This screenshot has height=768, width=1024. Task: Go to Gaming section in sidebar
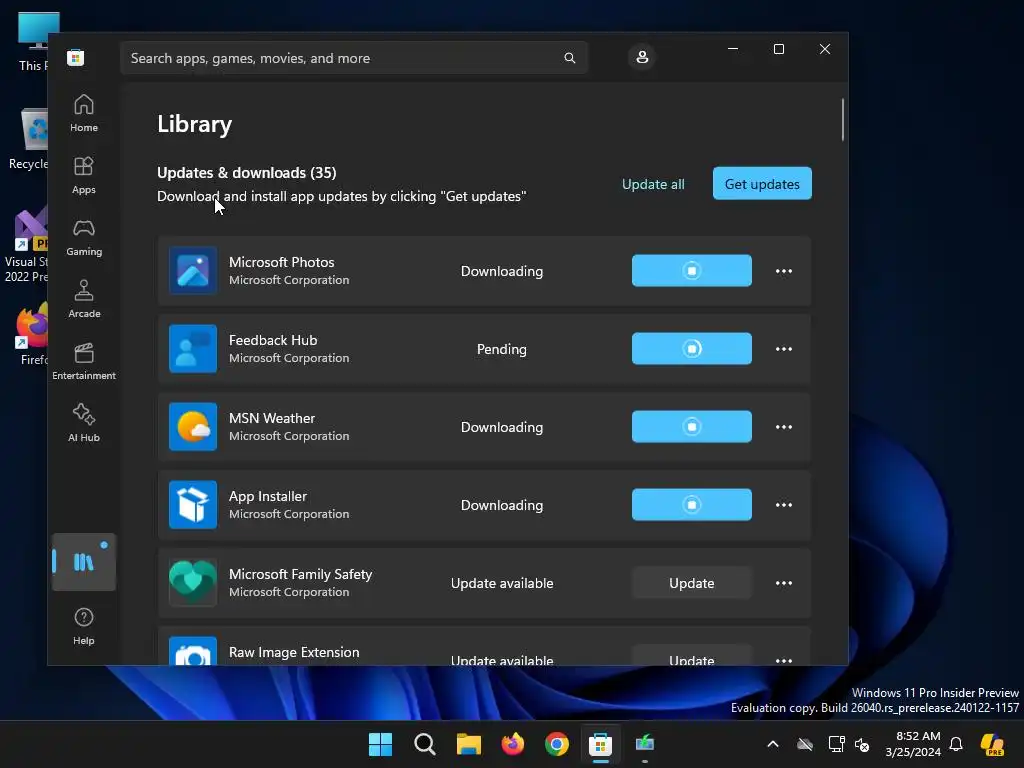coord(84,238)
